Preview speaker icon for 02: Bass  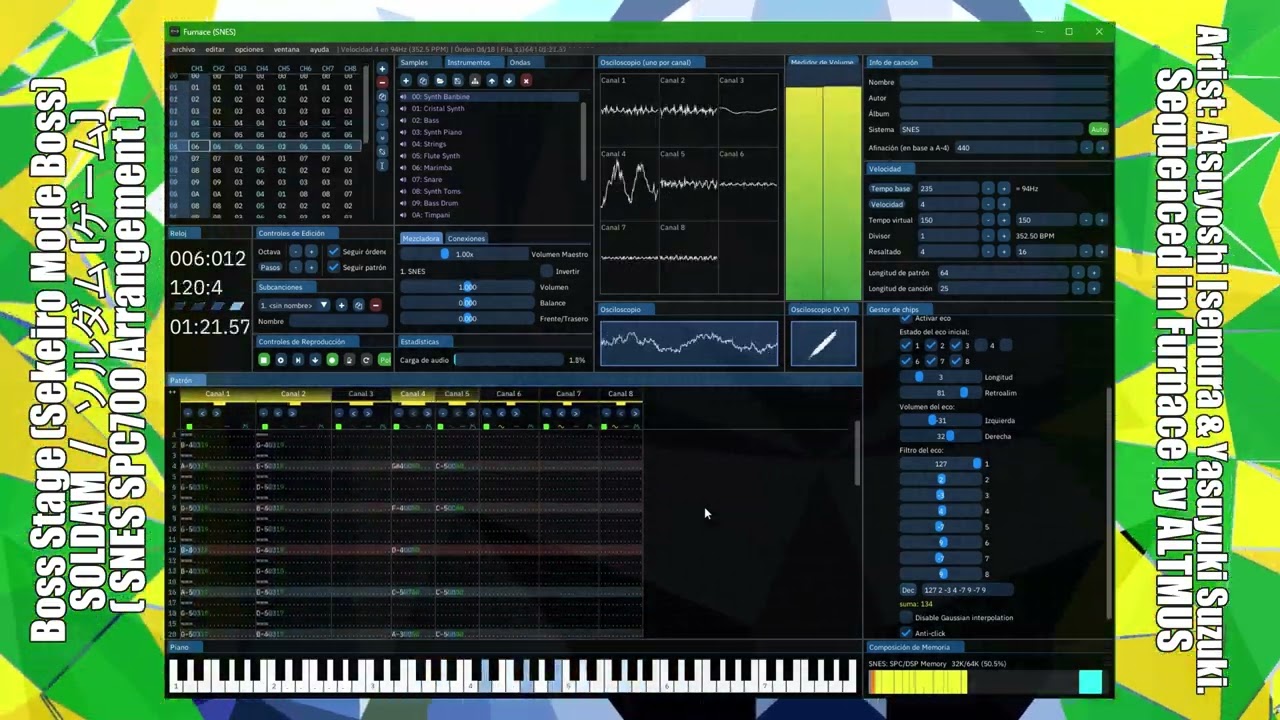[403, 120]
